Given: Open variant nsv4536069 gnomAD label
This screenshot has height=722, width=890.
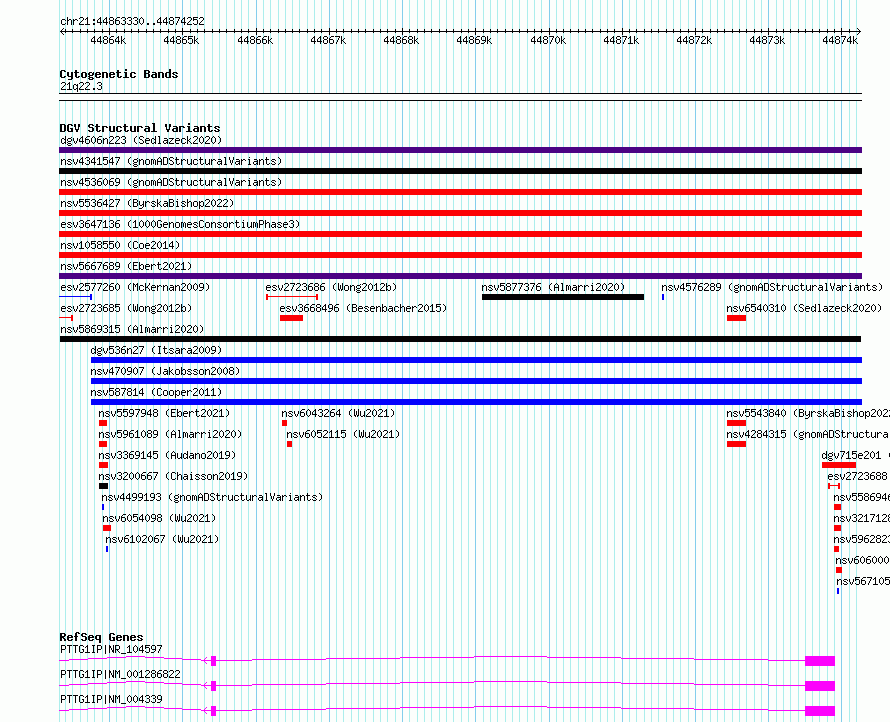Looking at the screenshot, I should [x=171, y=182].
